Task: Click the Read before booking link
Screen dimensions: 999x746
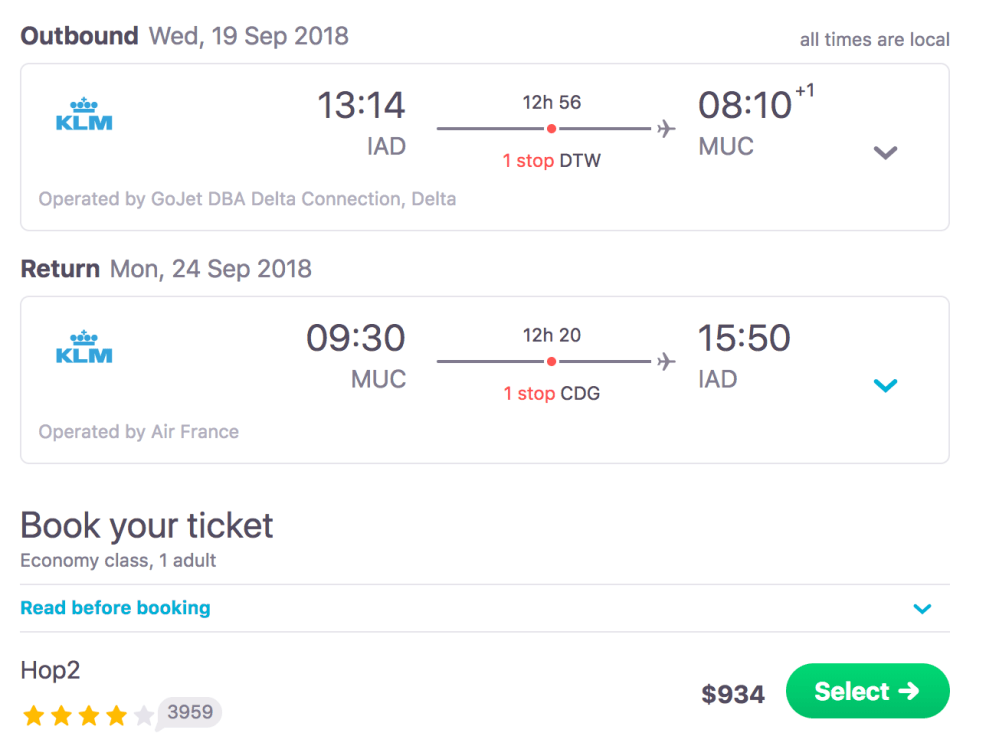Action: pos(115,608)
